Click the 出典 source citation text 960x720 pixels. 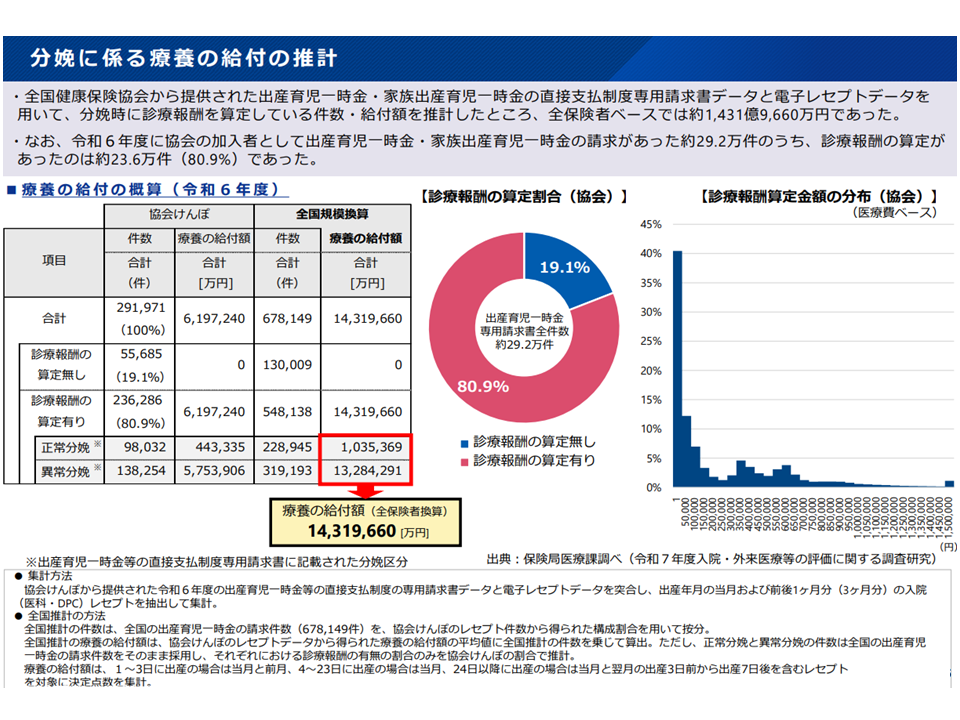click(x=710, y=558)
